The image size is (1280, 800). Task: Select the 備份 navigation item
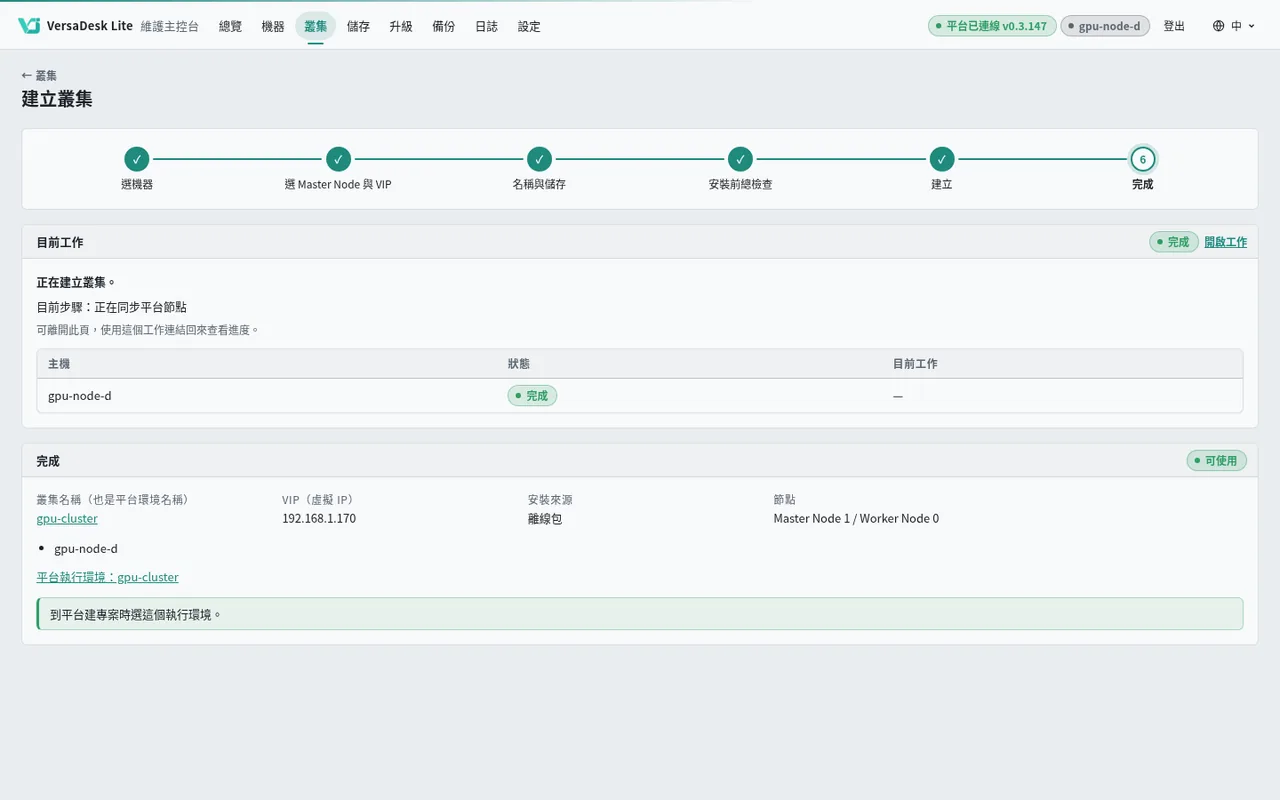[444, 26]
